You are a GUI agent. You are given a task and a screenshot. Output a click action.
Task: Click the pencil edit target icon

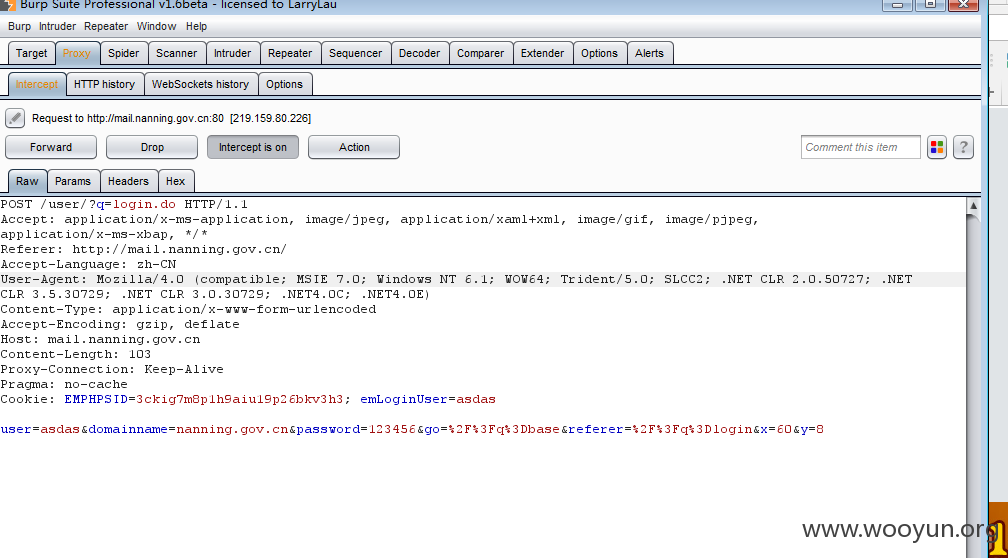[x=15, y=118]
